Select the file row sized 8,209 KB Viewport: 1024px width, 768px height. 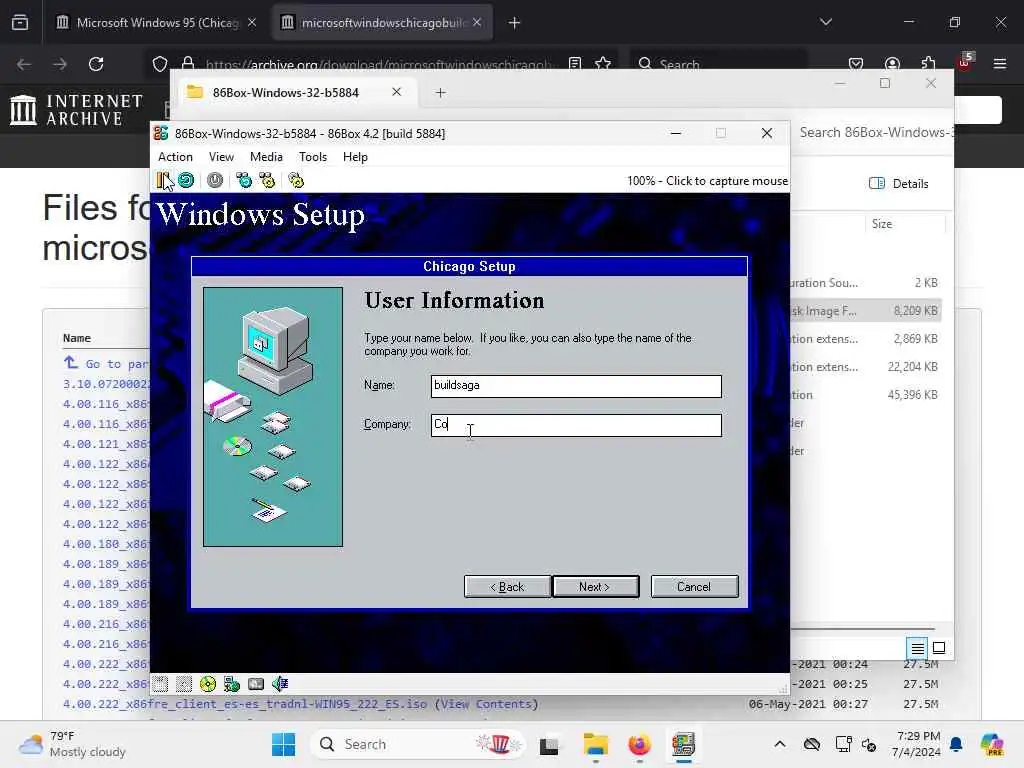pos(866,311)
